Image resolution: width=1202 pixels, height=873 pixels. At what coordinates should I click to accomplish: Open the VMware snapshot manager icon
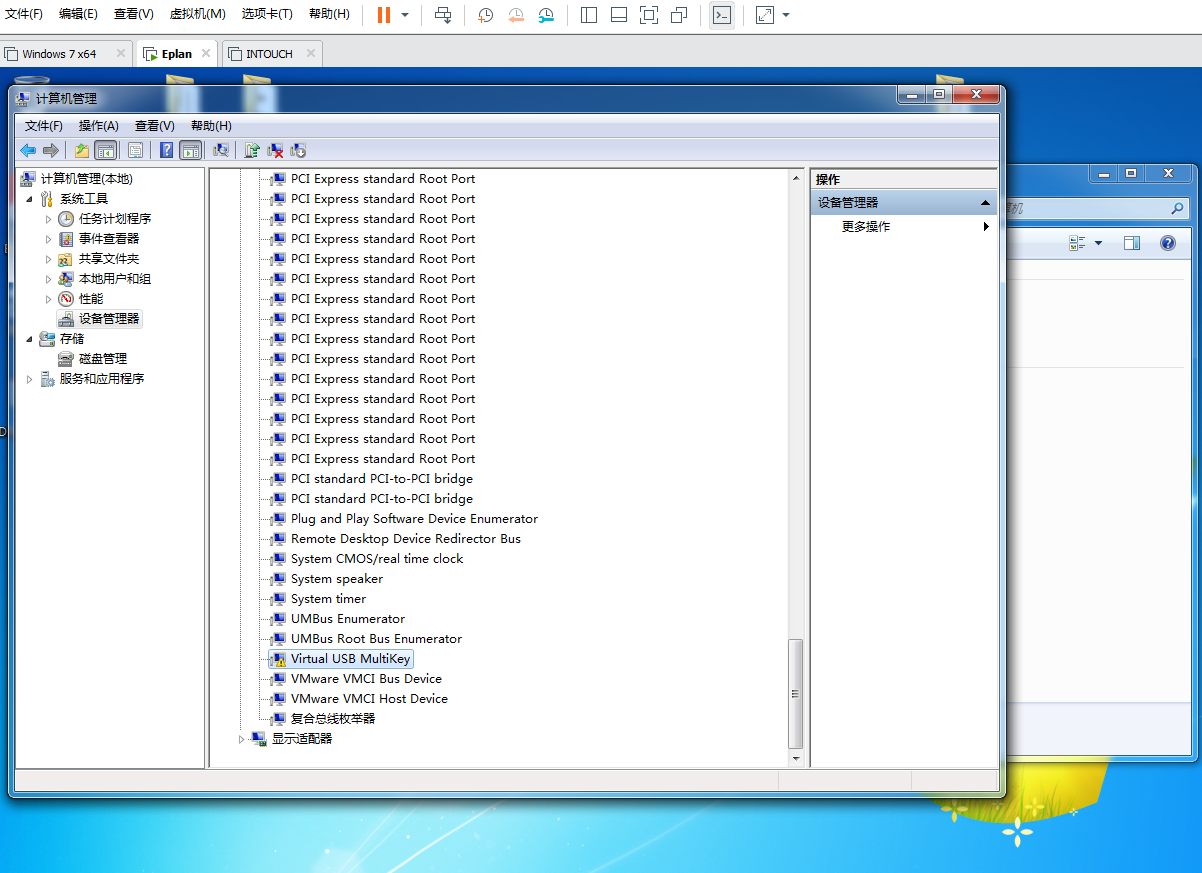click(546, 15)
